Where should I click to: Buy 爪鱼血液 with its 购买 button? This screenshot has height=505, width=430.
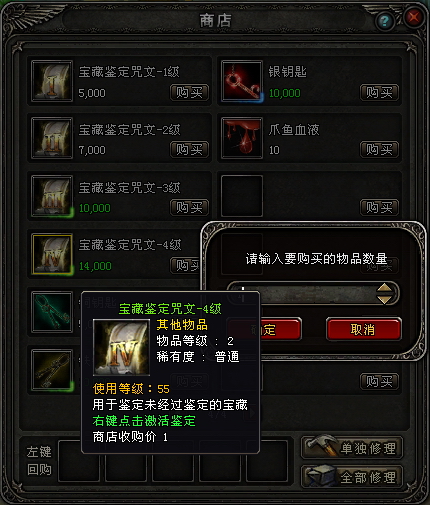[x=379, y=150]
